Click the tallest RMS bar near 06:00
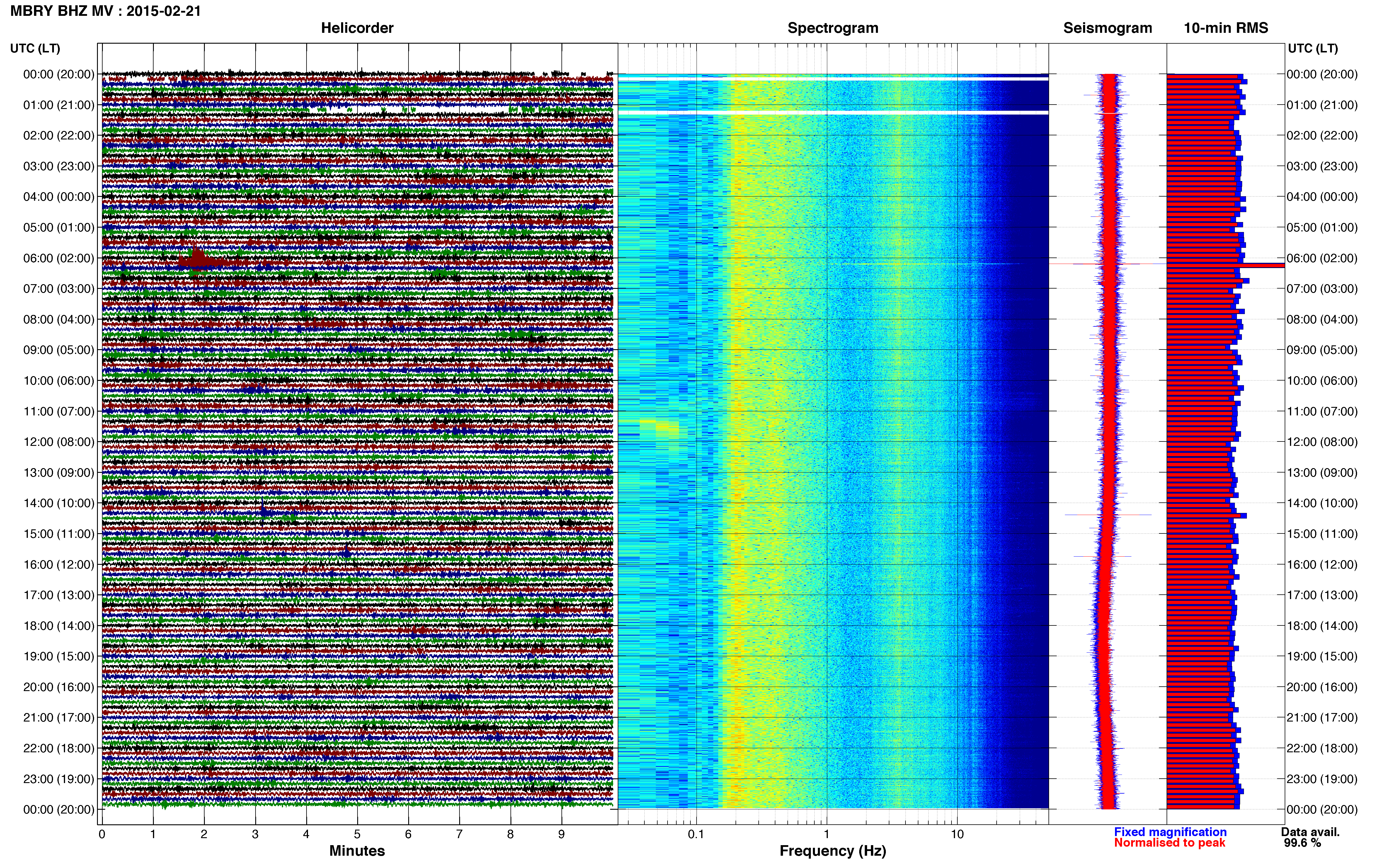 point(1225,265)
